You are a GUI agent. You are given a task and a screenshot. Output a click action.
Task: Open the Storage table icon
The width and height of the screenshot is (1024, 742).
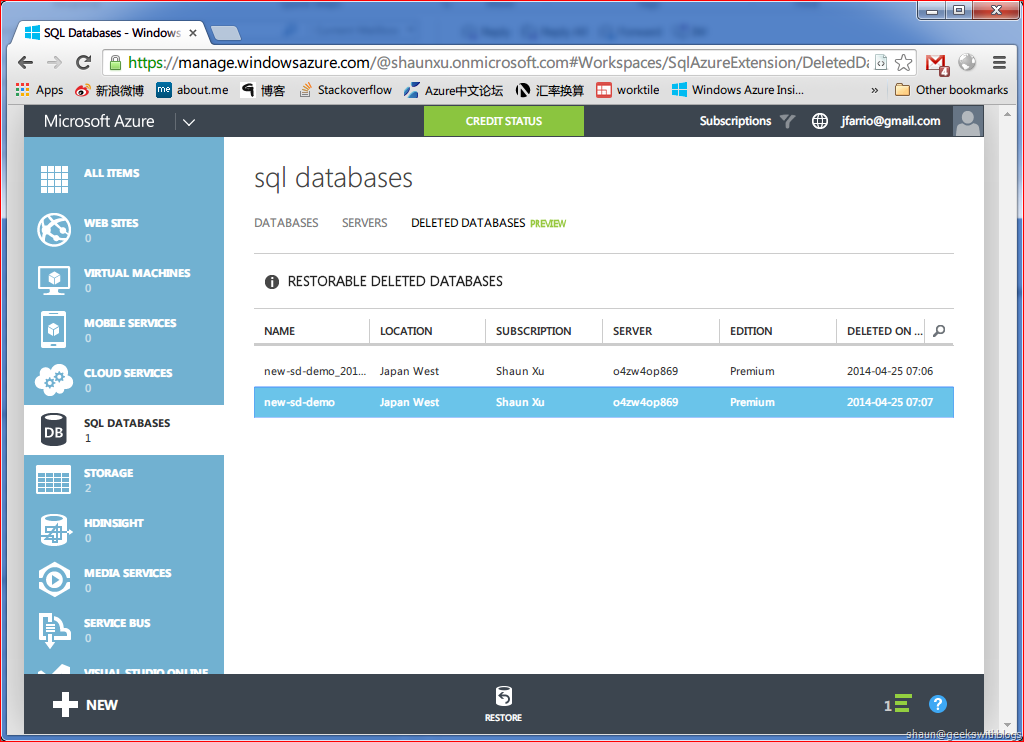tap(54, 480)
